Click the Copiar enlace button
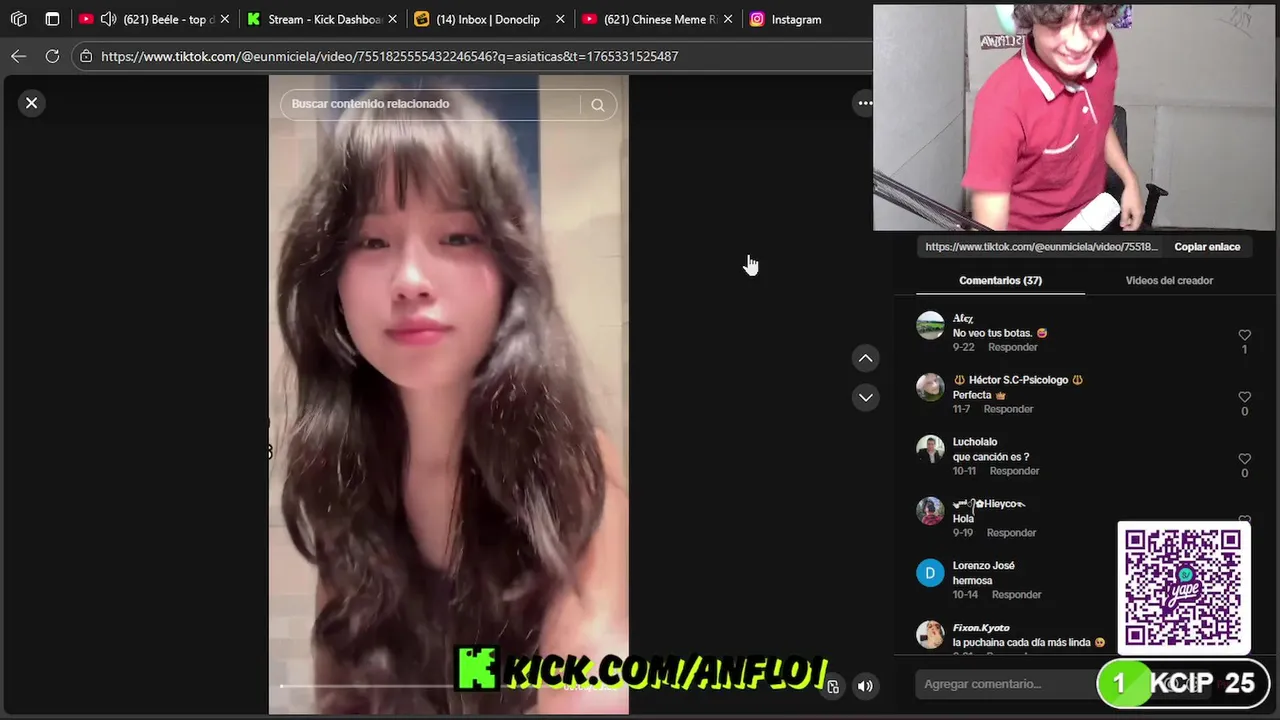This screenshot has width=1280, height=720. coord(1207,247)
